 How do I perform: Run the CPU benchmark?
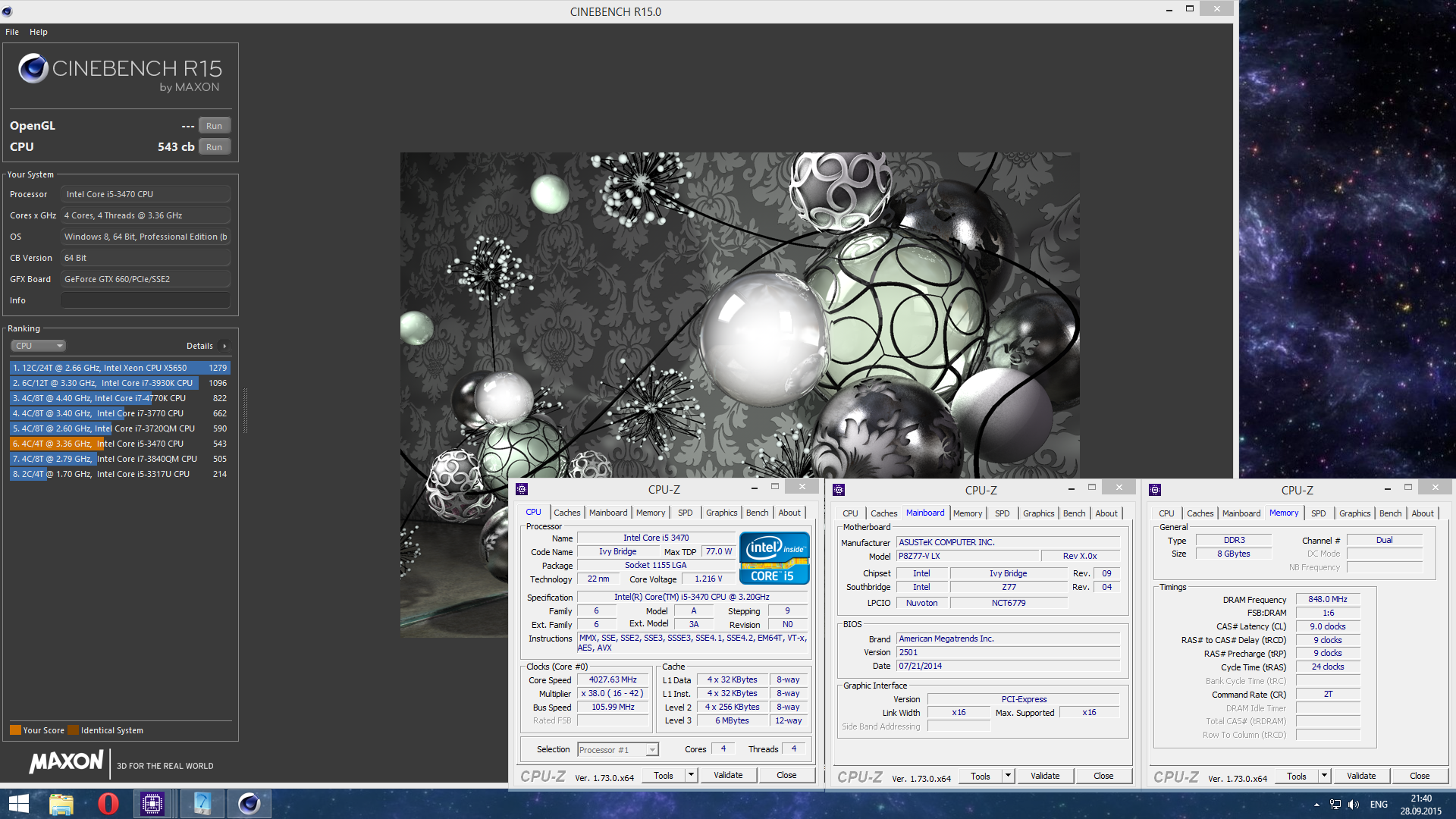click(x=215, y=147)
